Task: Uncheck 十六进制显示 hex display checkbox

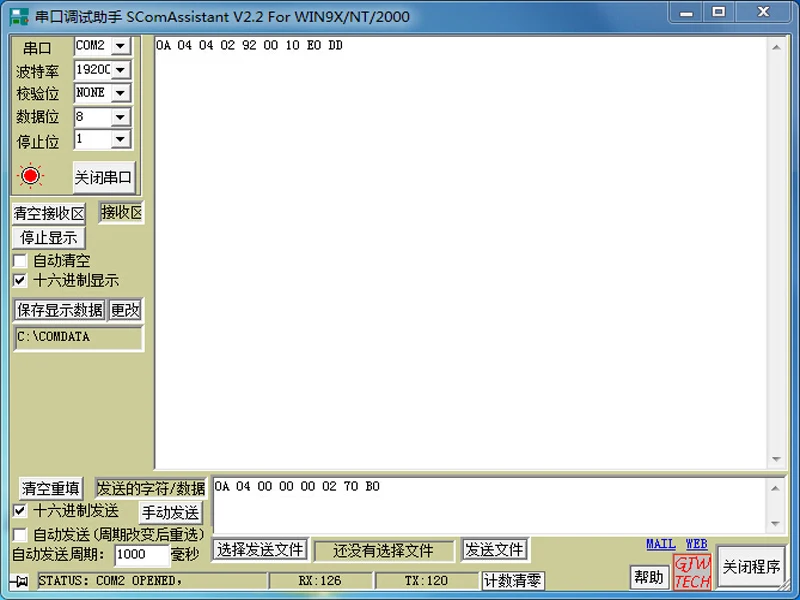Action: [x=20, y=280]
